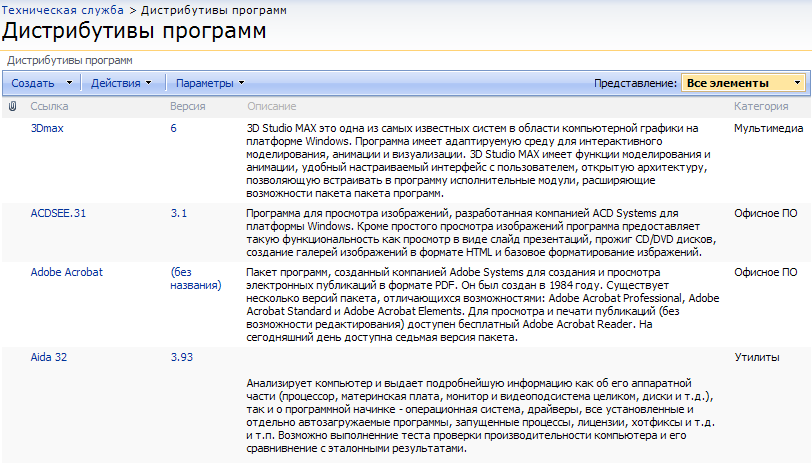Sort by the Категория column header
The width and height of the screenshot is (812, 463).
click(x=761, y=106)
